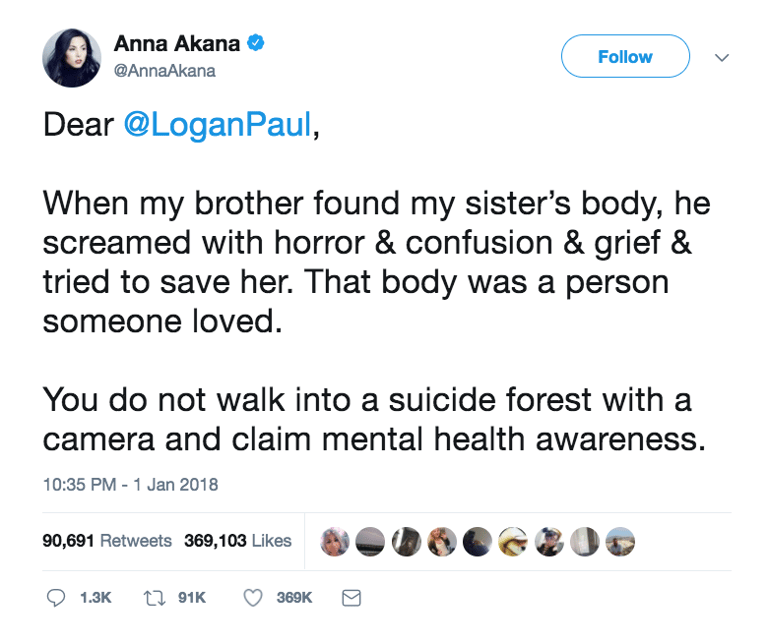Open the last liker avatar in row
768x643 pixels.
point(620,541)
